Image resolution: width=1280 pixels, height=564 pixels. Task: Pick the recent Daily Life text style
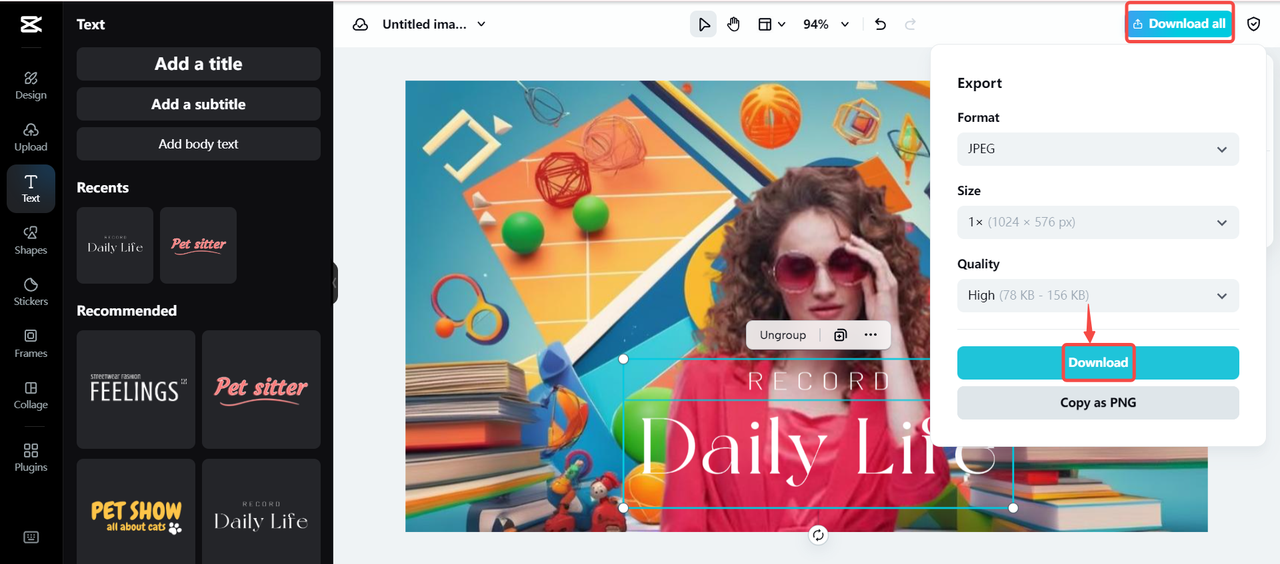(115, 245)
